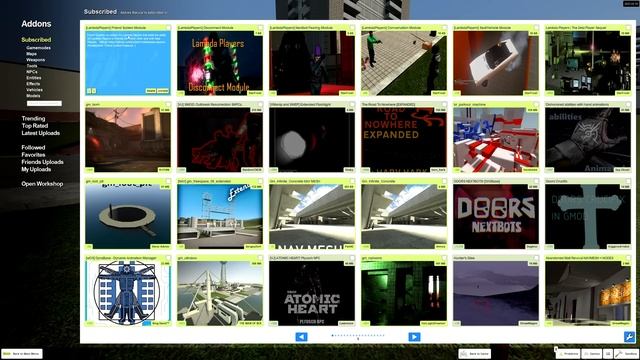The height and width of the screenshot is (360, 640).
Task: Open the Sandbox gamemode dropdown
Action: click(627, 354)
